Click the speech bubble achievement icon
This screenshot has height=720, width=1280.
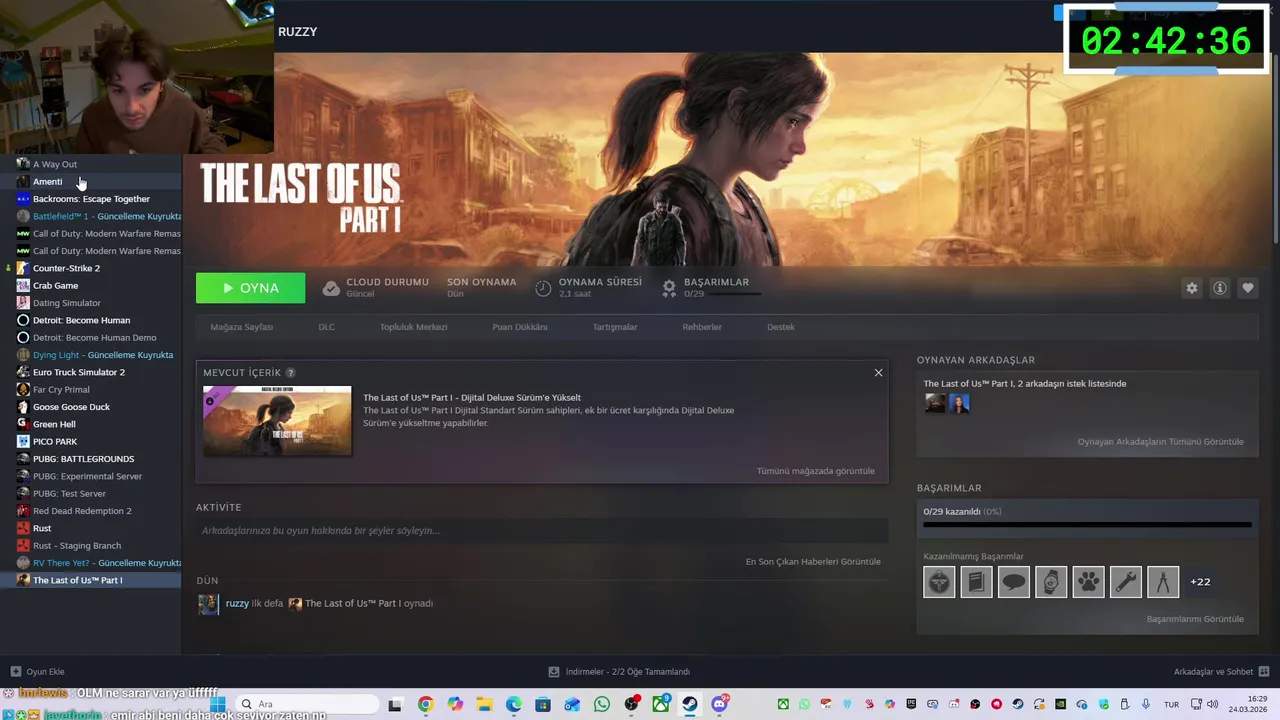(x=1013, y=581)
